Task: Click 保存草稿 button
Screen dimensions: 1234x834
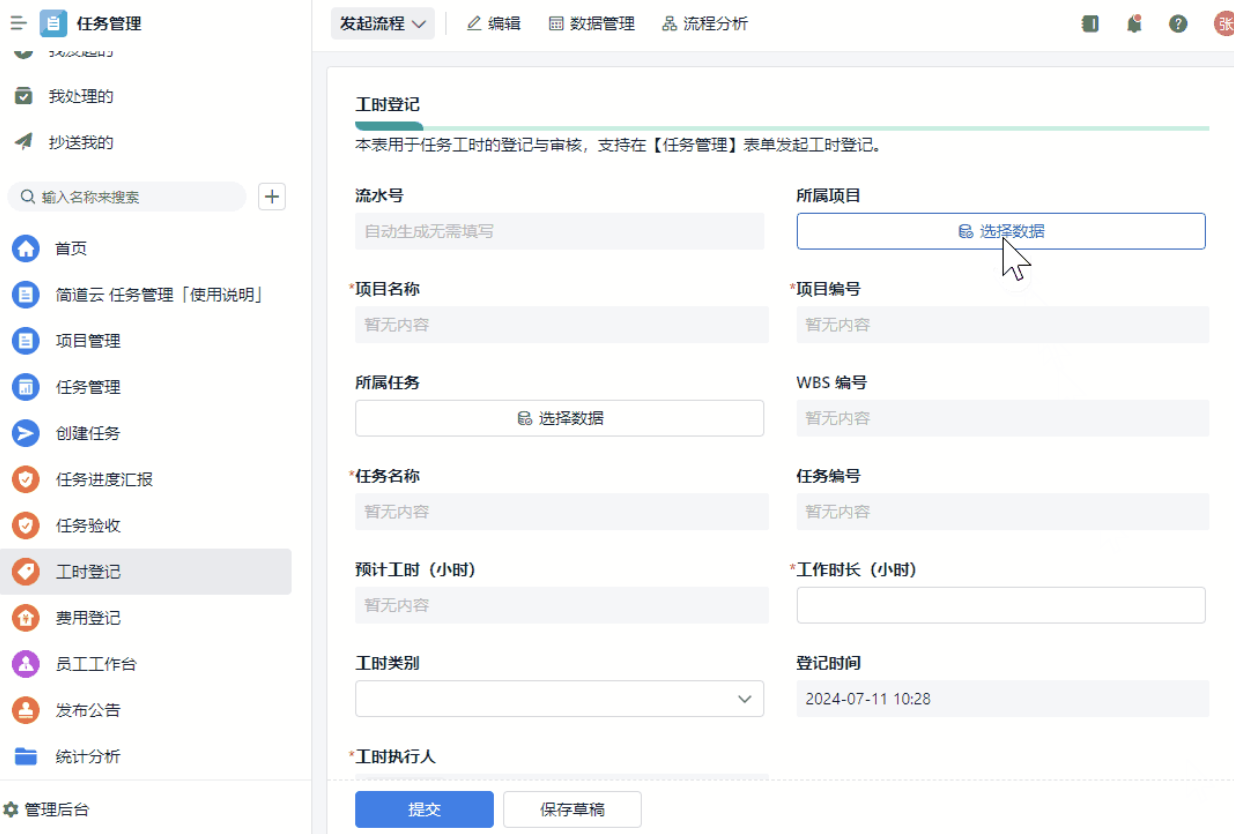Action: pos(572,809)
